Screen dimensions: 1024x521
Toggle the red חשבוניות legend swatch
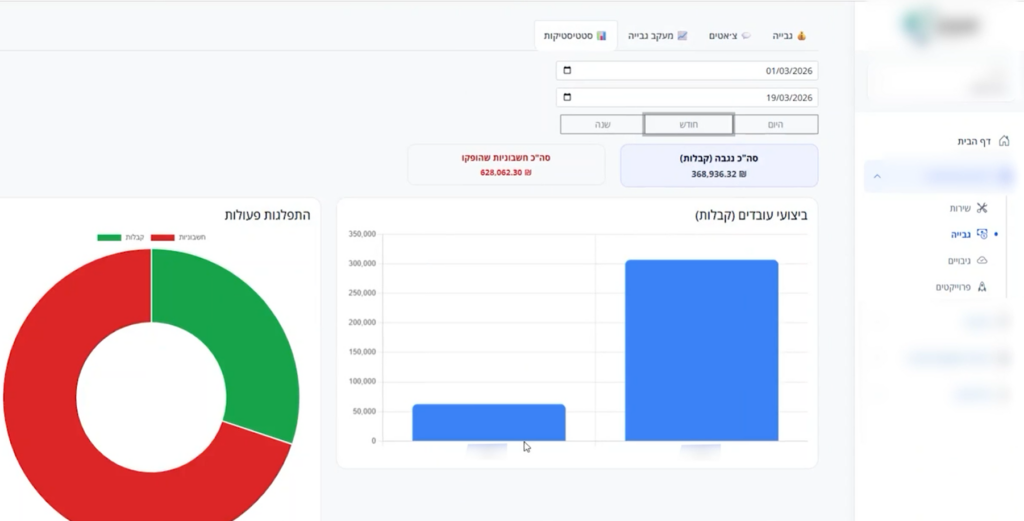pyautogui.click(x=163, y=238)
